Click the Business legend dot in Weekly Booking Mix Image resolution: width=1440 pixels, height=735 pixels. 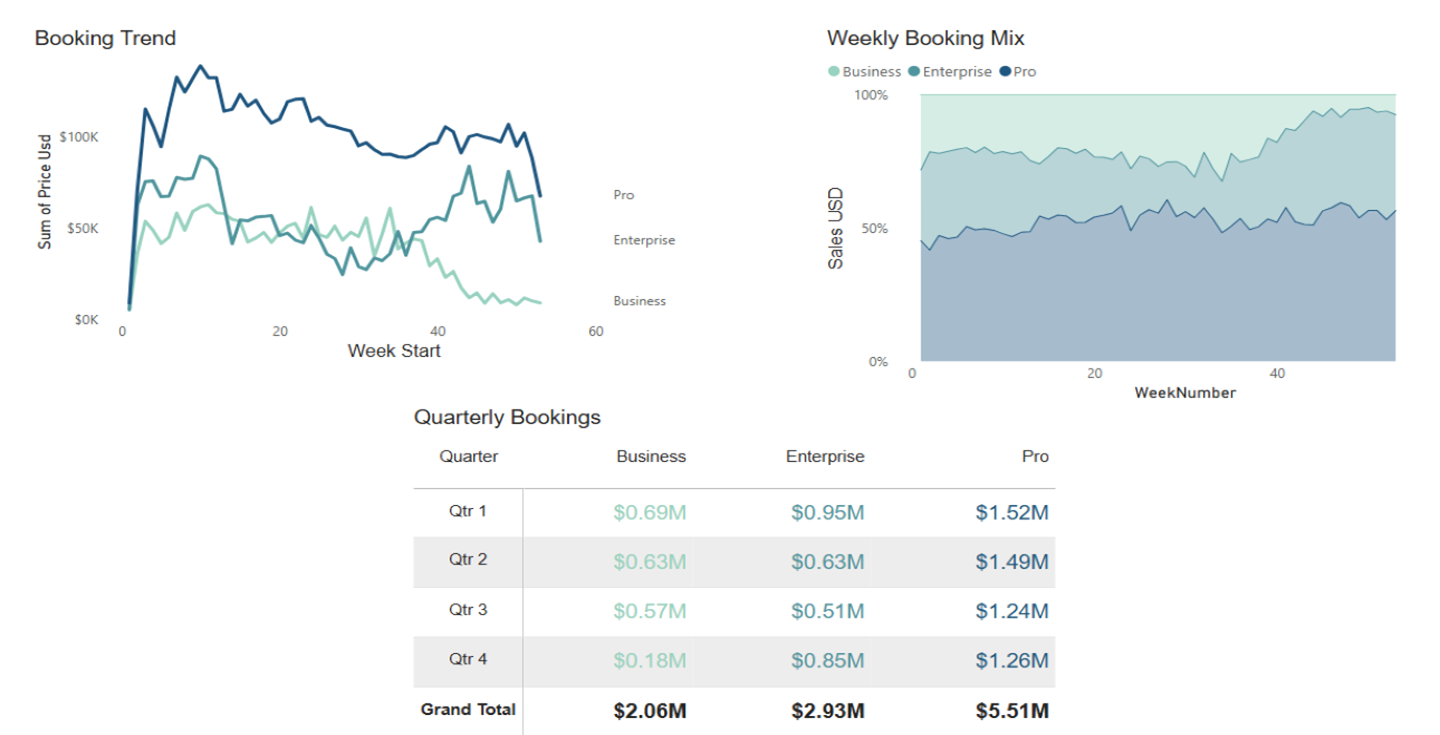click(x=834, y=72)
